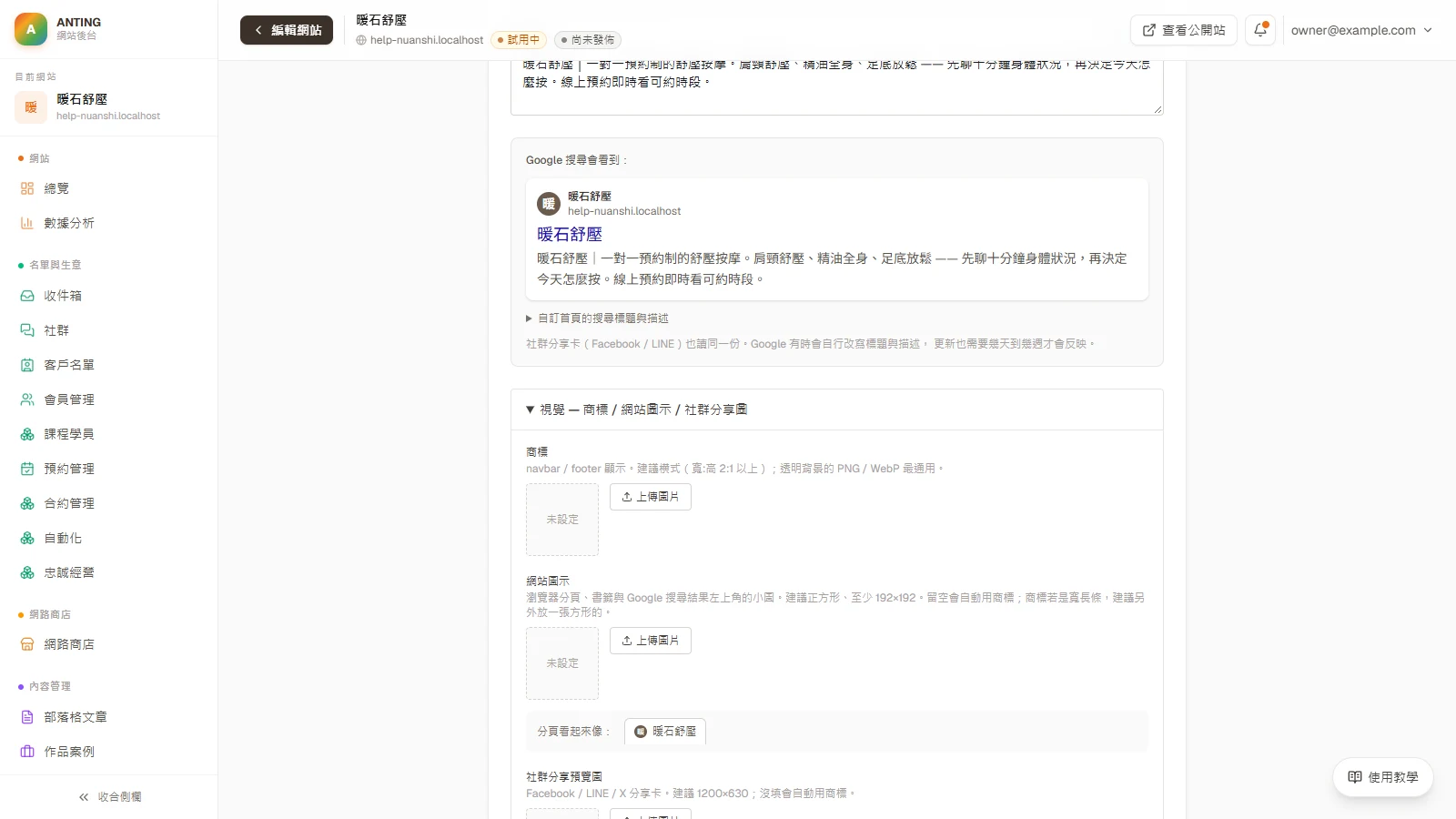1456x819 pixels.
Task: Collapse the sidebar with 收合側欄
Action: coord(109,797)
